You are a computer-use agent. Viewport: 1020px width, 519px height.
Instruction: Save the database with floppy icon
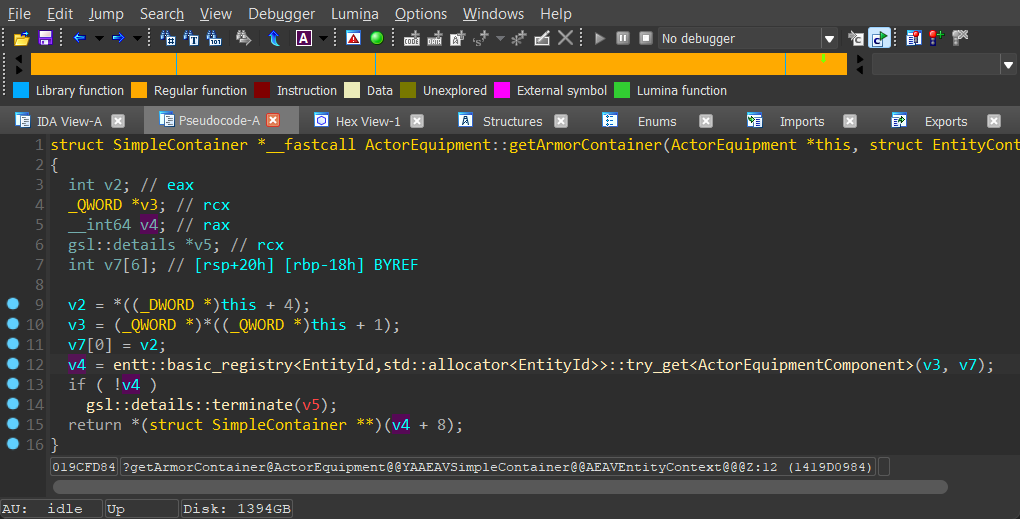pos(45,38)
